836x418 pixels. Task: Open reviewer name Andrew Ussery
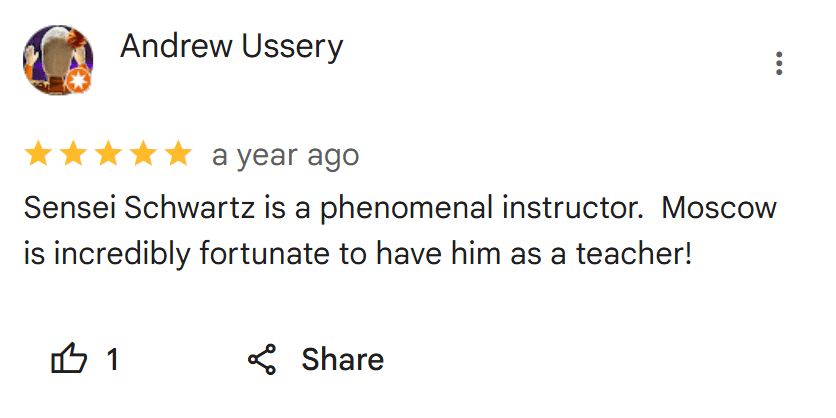(231, 47)
